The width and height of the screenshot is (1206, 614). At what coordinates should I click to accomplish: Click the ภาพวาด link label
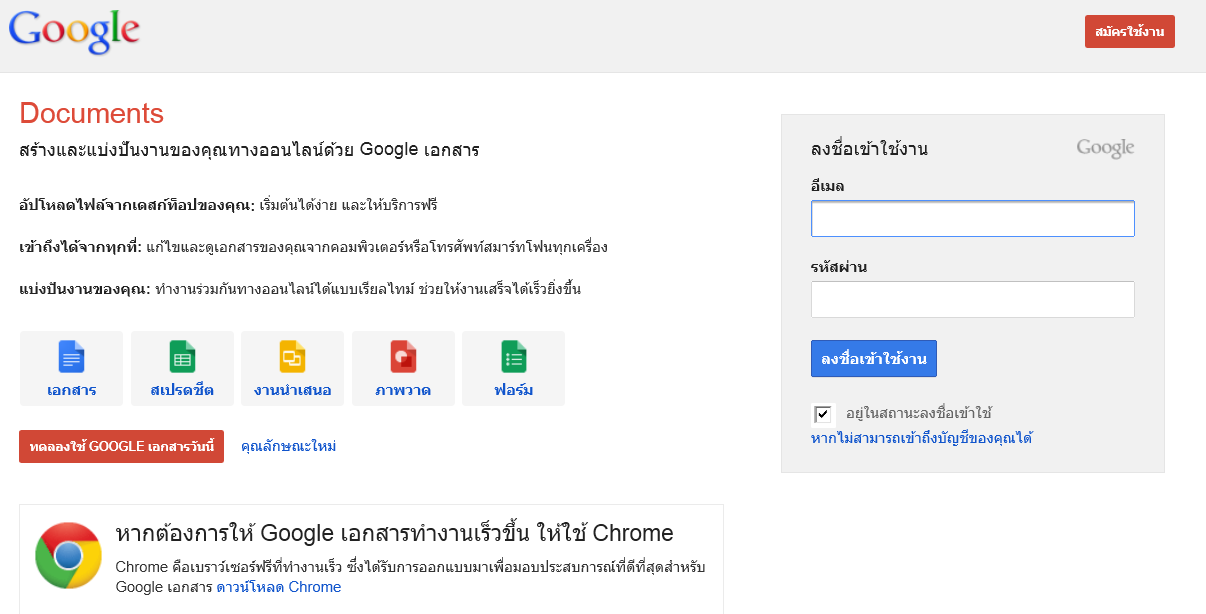click(x=403, y=390)
